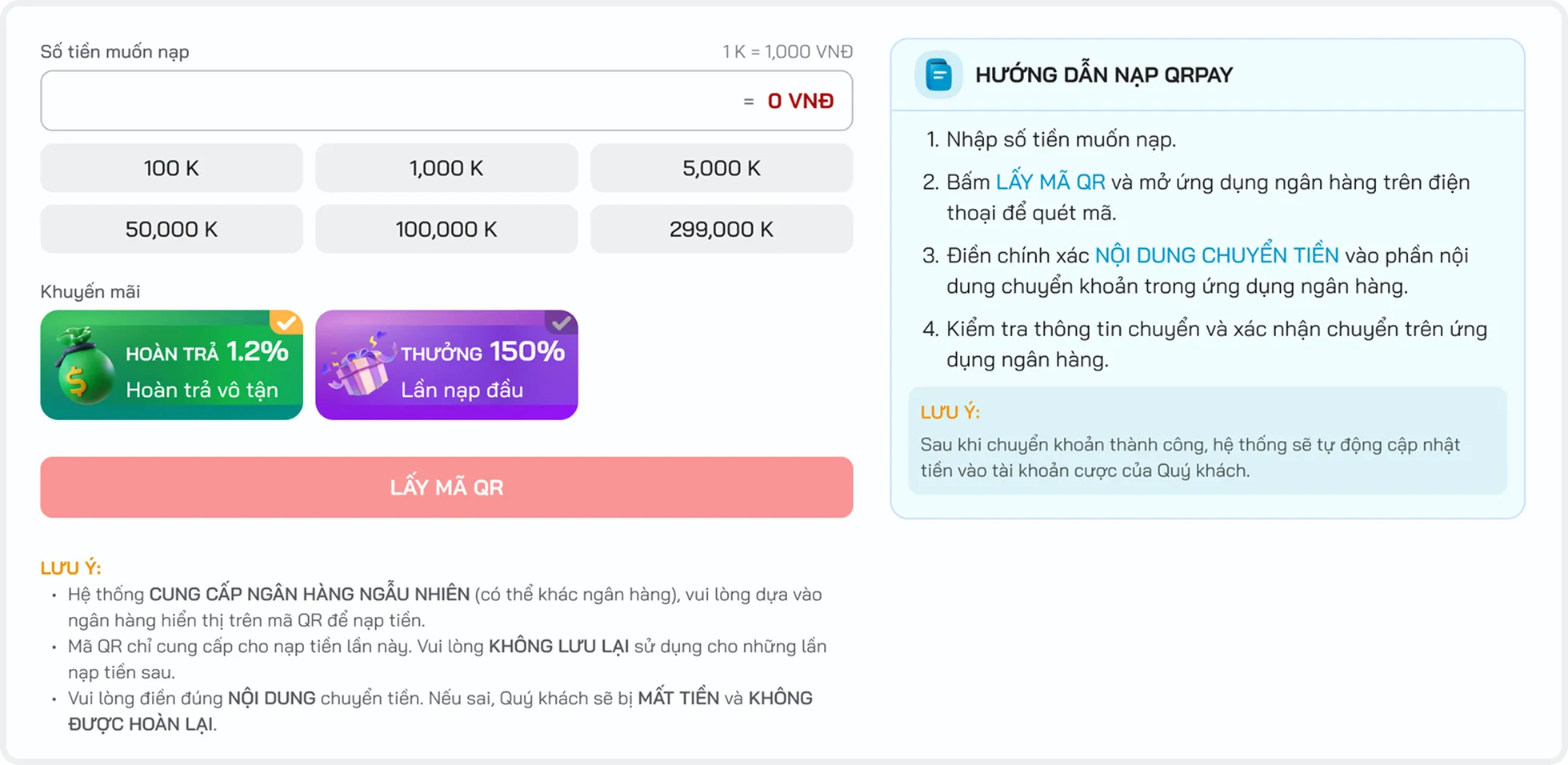Click the green money bag icon
Image resolution: width=1568 pixels, height=765 pixels.
[83, 368]
